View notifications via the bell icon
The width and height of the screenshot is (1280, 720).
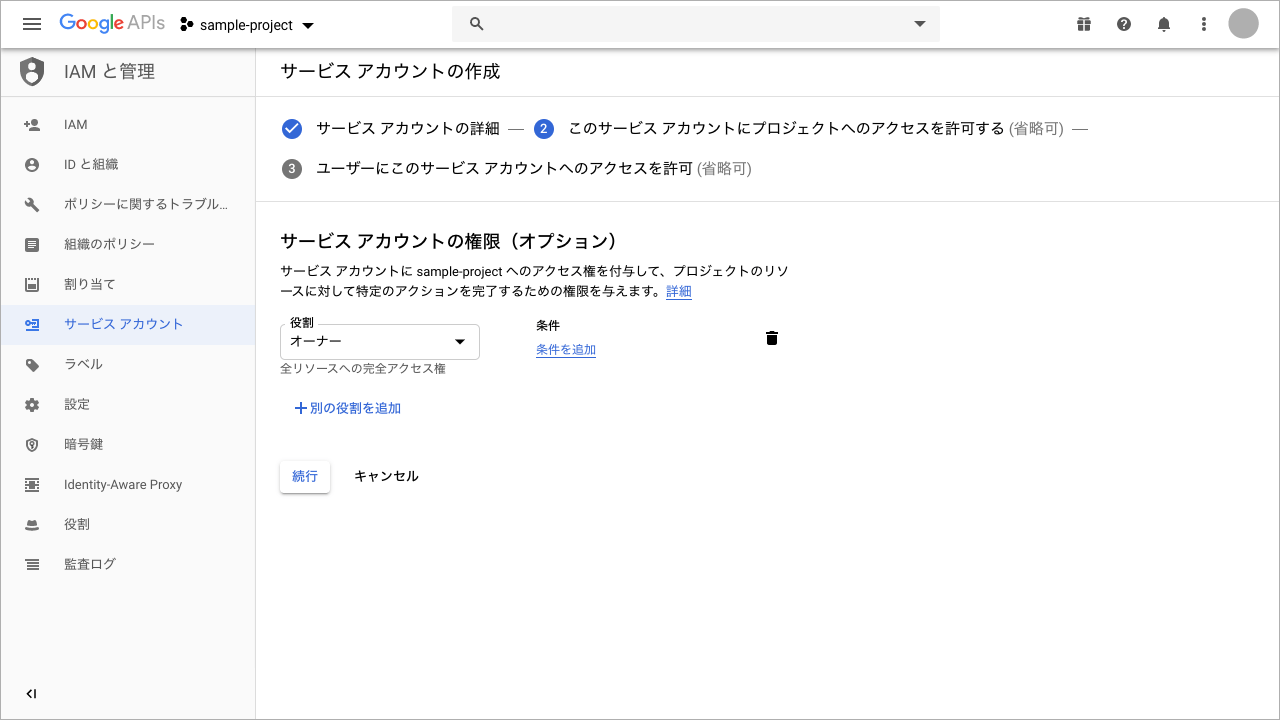(1164, 23)
